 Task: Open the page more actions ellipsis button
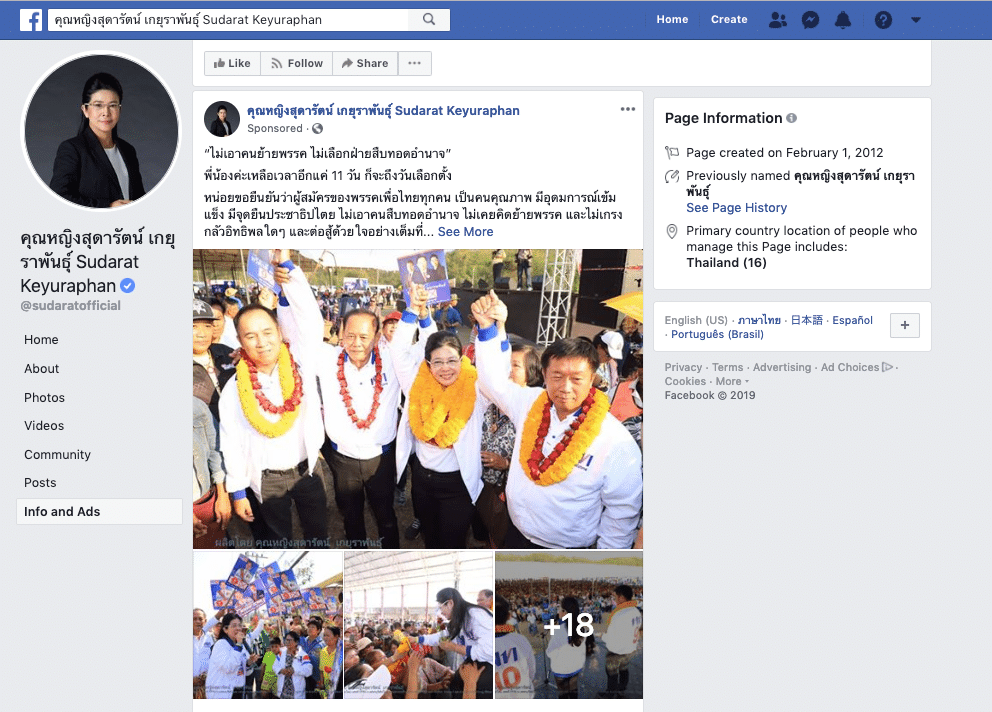[414, 63]
